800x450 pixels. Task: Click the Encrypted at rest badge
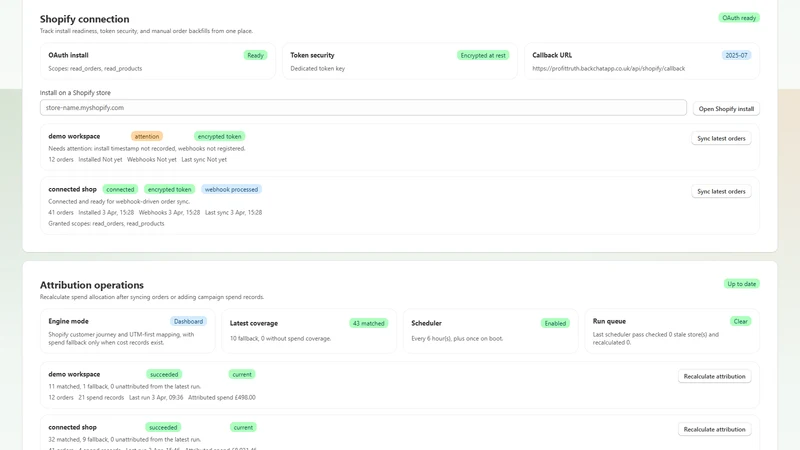click(x=483, y=55)
